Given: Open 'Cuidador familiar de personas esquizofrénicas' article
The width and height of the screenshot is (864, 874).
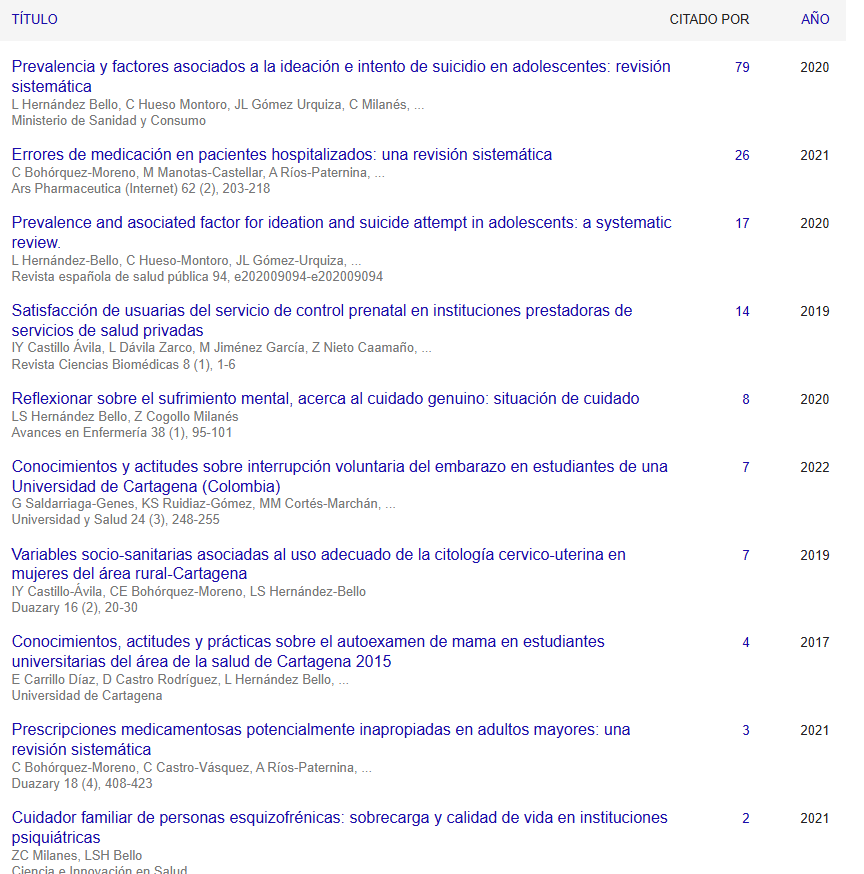Looking at the screenshot, I should click(339, 818).
